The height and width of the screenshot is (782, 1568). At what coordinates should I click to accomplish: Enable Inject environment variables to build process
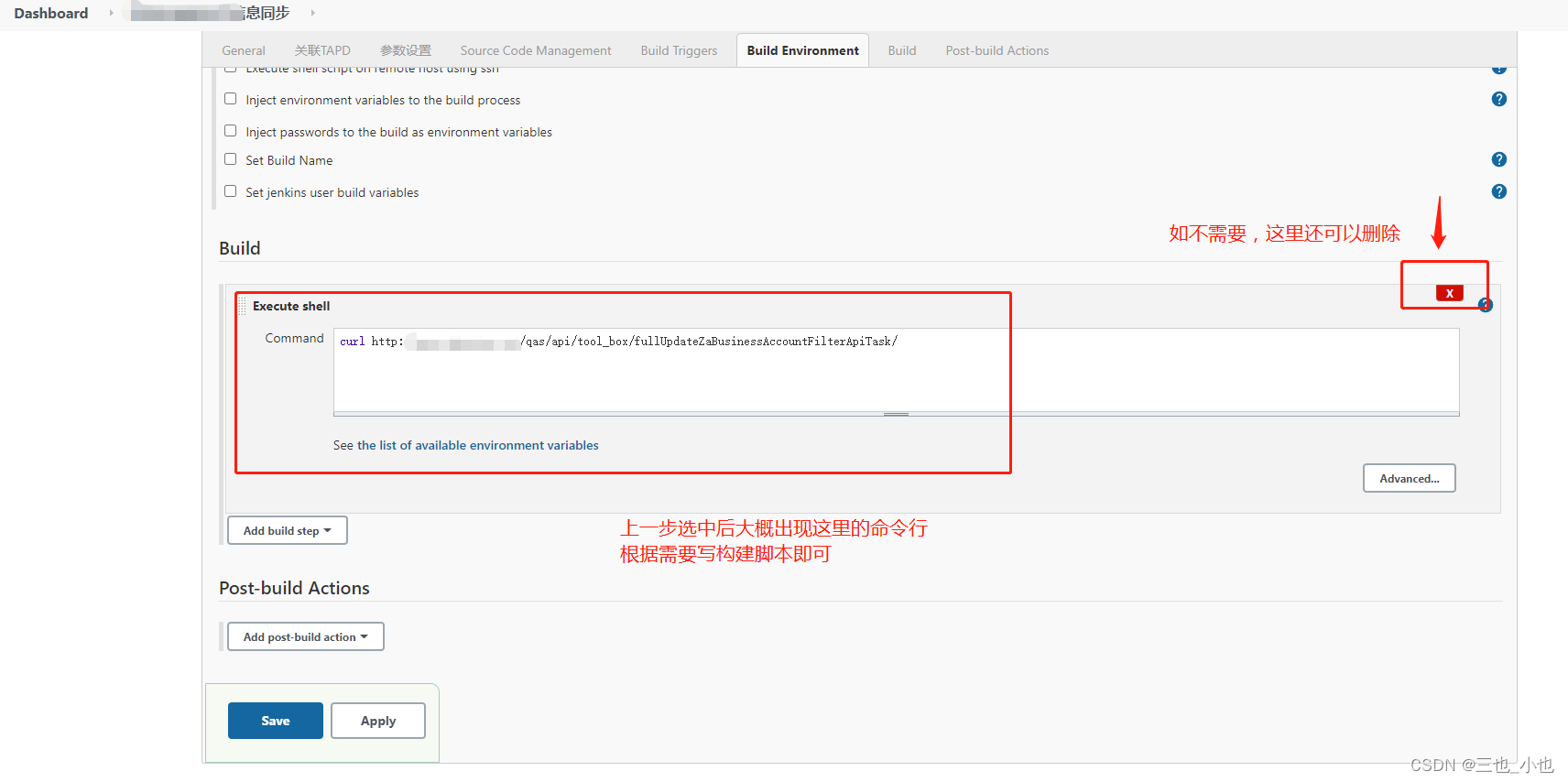[x=231, y=99]
